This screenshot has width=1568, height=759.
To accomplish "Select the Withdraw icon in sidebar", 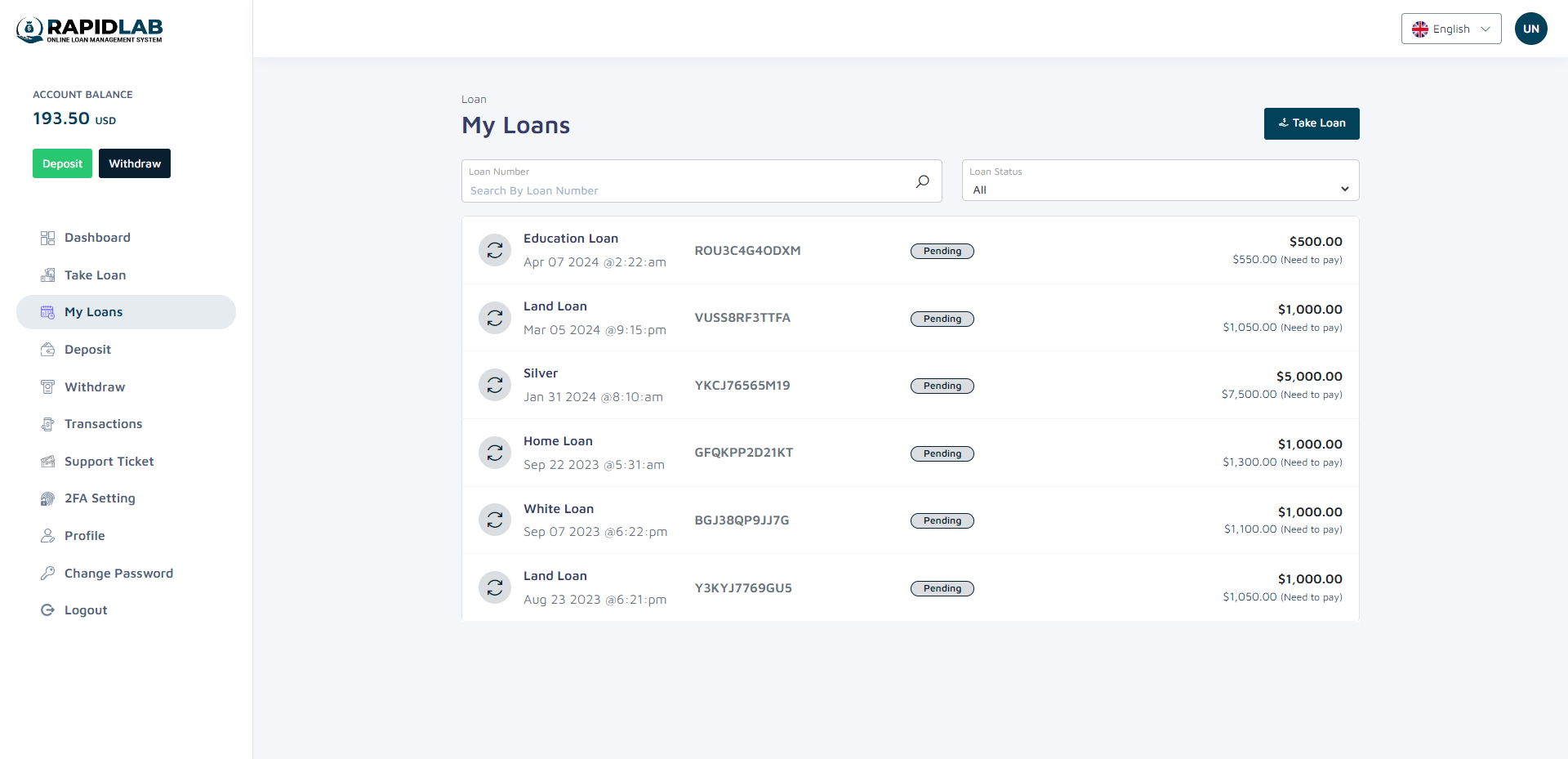I will [47, 386].
